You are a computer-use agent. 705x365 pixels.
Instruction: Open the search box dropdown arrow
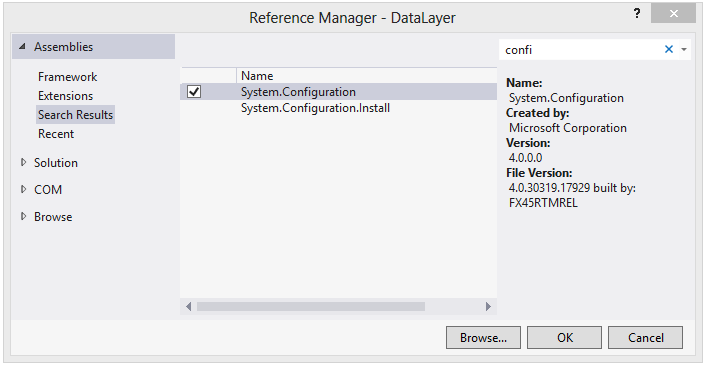coord(684,49)
